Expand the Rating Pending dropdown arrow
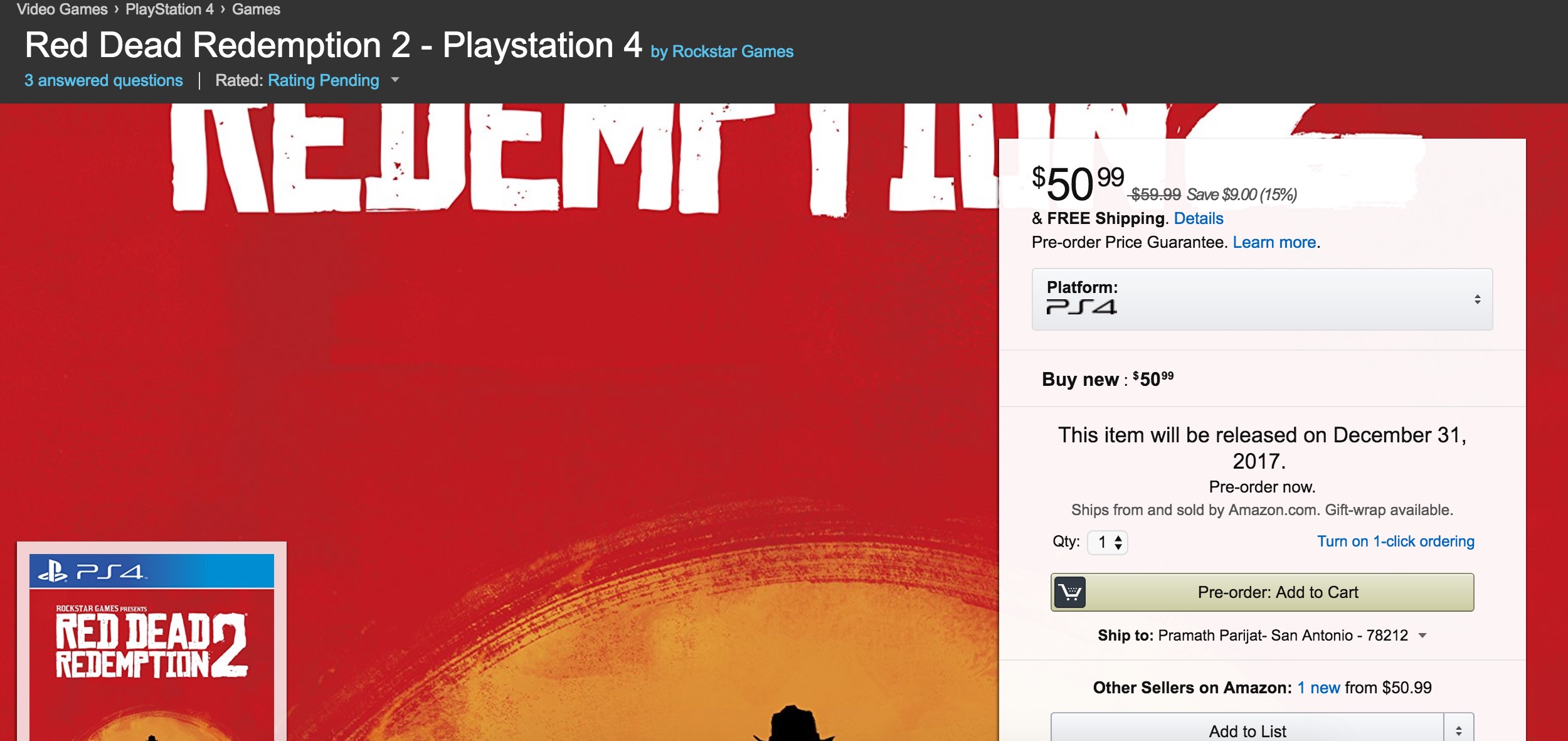The image size is (1568, 741). (395, 80)
